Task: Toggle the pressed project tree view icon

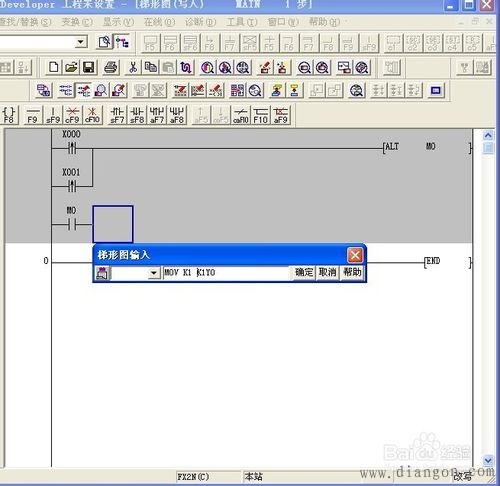Action: click(x=122, y=43)
